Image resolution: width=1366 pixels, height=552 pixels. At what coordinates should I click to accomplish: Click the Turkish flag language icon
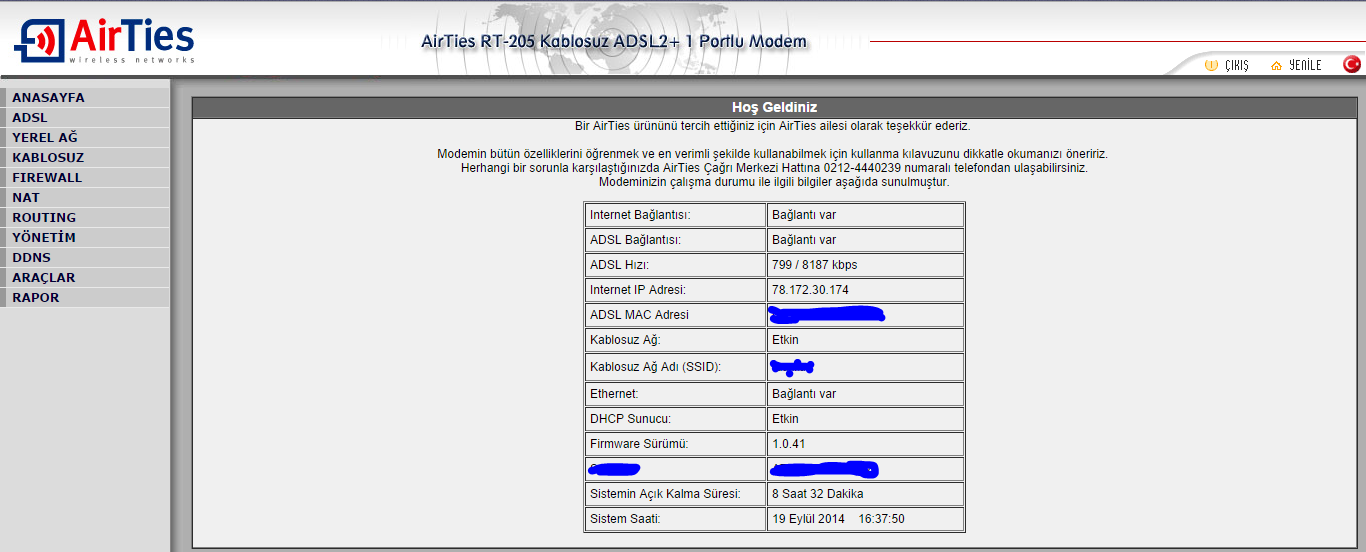[1352, 64]
